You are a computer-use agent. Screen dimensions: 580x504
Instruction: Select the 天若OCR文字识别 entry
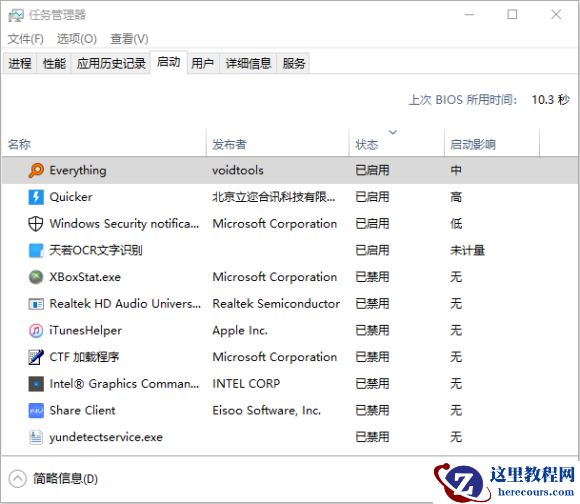pyautogui.click(x=96, y=250)
